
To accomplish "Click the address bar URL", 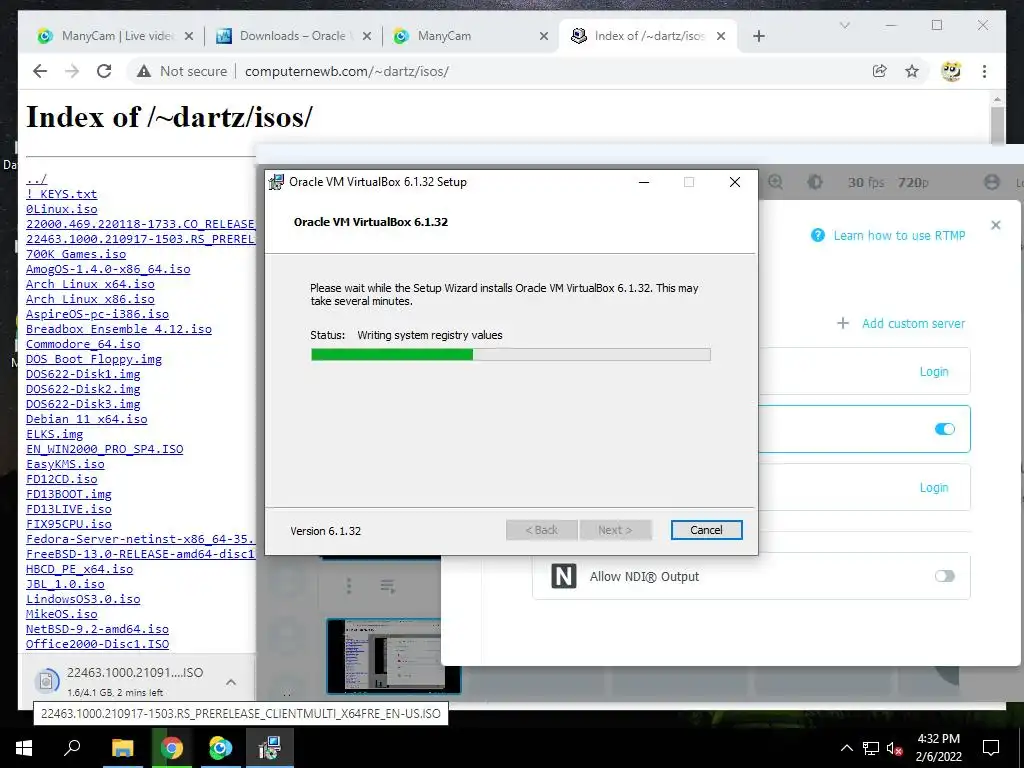I will tap(347, 71).
